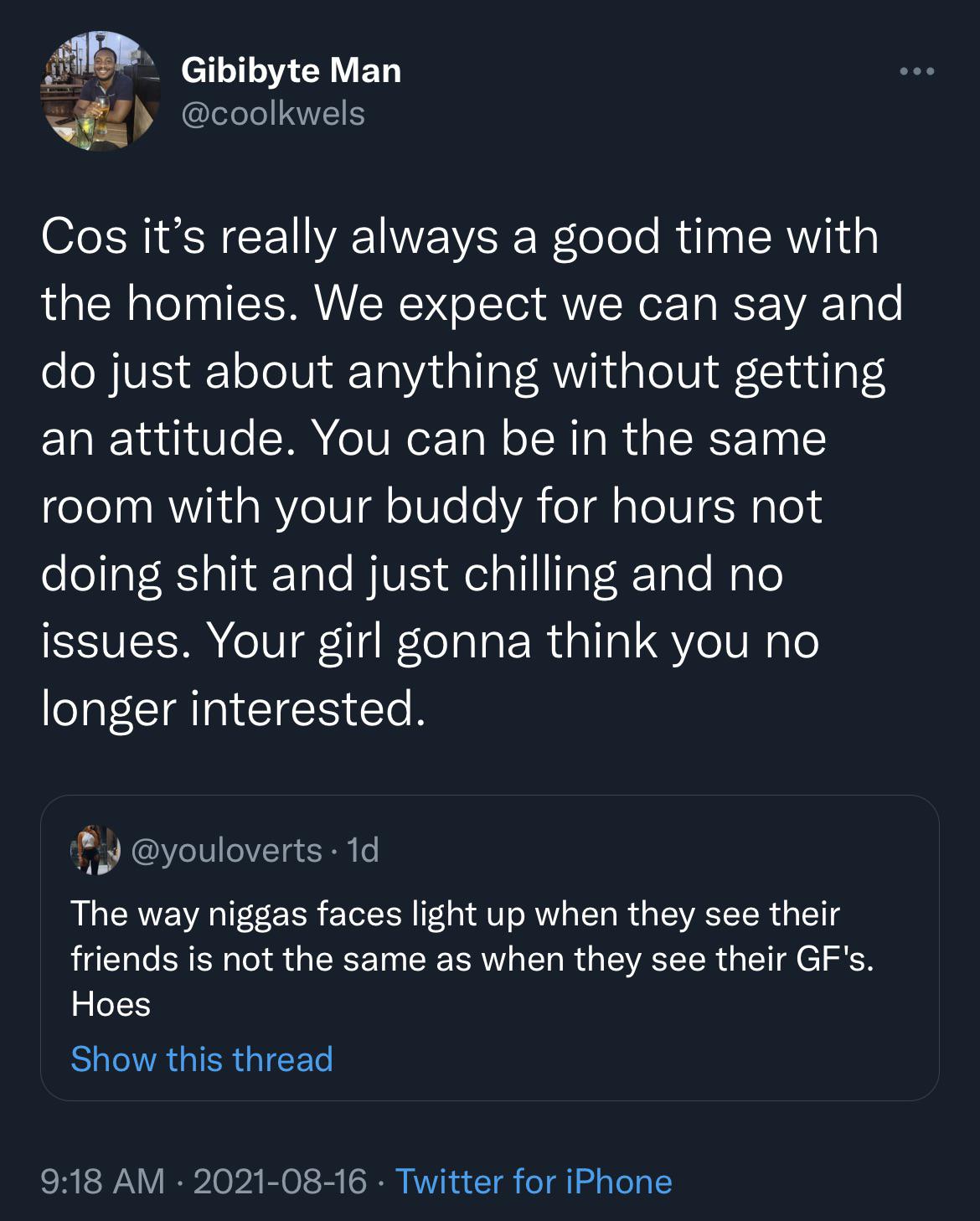
Task: Click "doing shit and just chilling" text line
Action: click(327, 574)
